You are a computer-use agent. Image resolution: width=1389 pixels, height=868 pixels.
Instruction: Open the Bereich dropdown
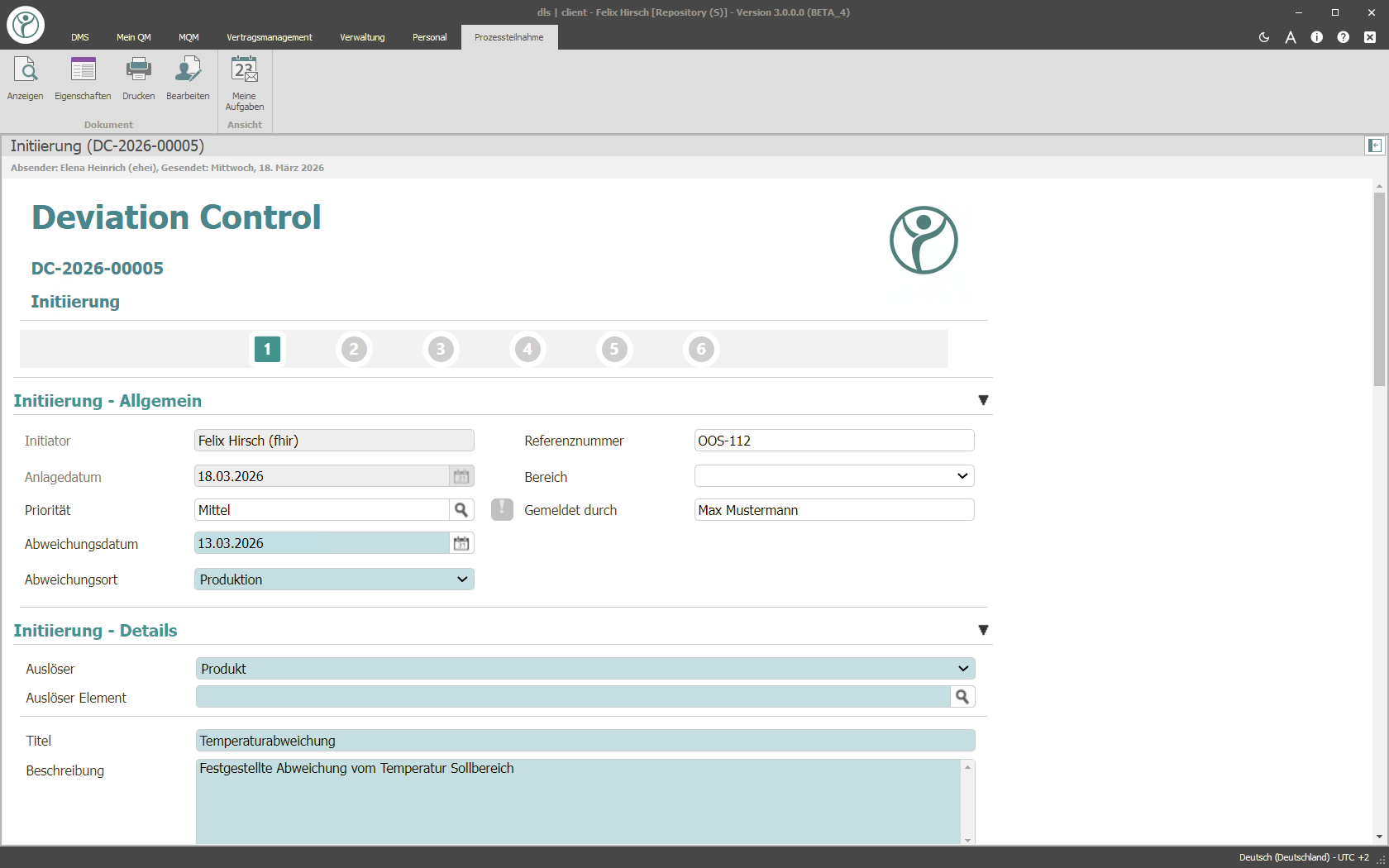(834, 476)
